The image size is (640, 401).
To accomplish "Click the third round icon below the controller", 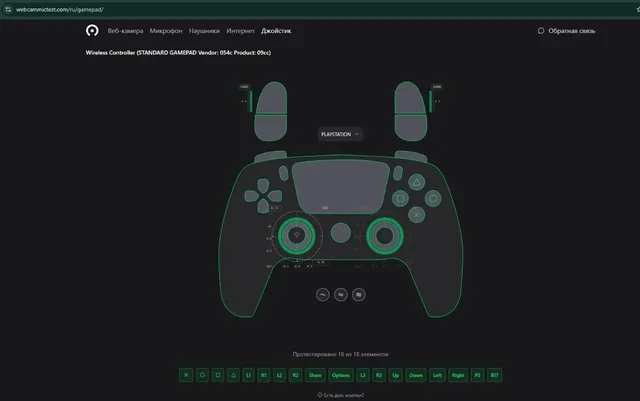I will (x=359, y=294).
